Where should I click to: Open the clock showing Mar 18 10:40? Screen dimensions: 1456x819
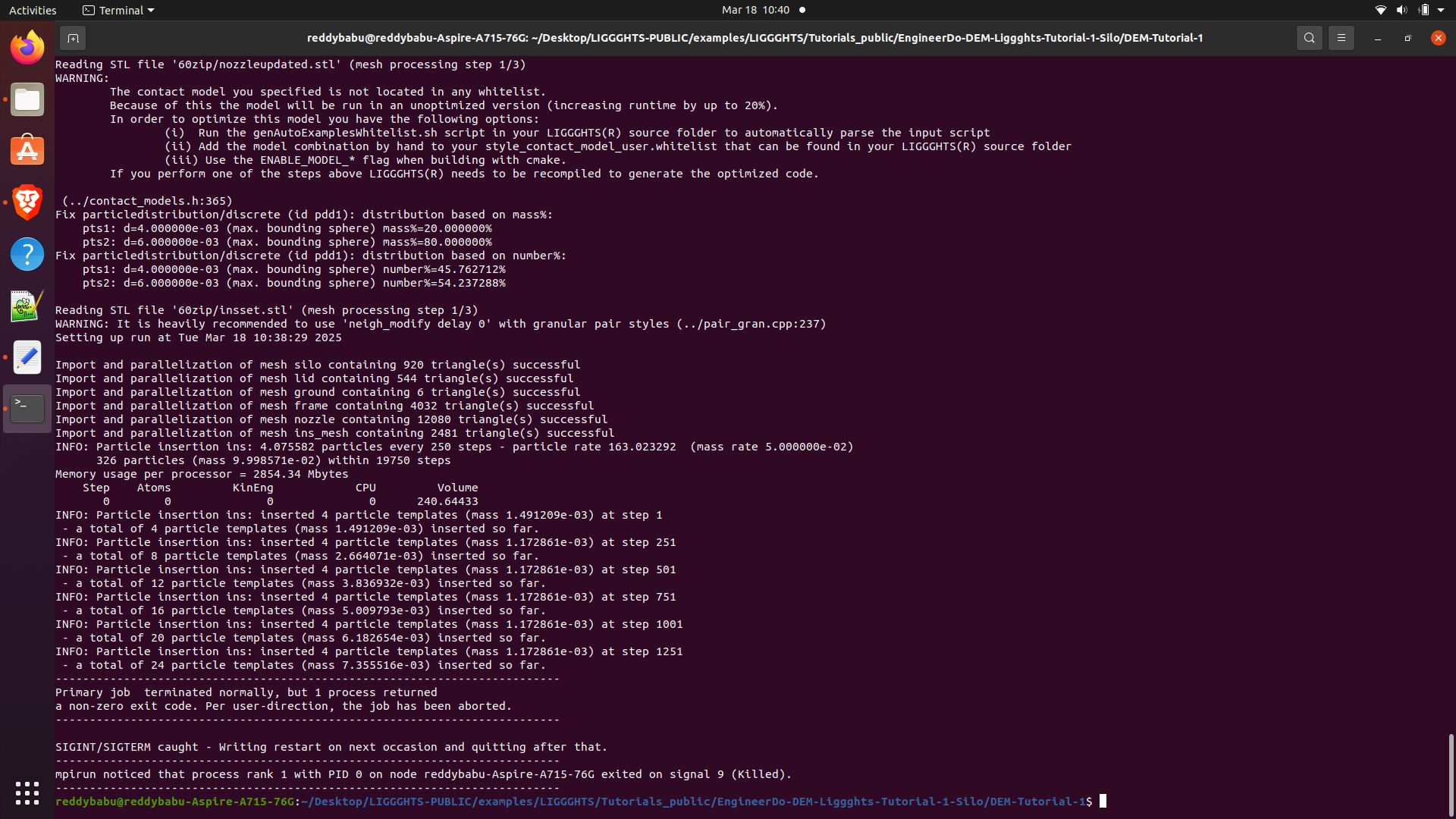coord(755,10)
